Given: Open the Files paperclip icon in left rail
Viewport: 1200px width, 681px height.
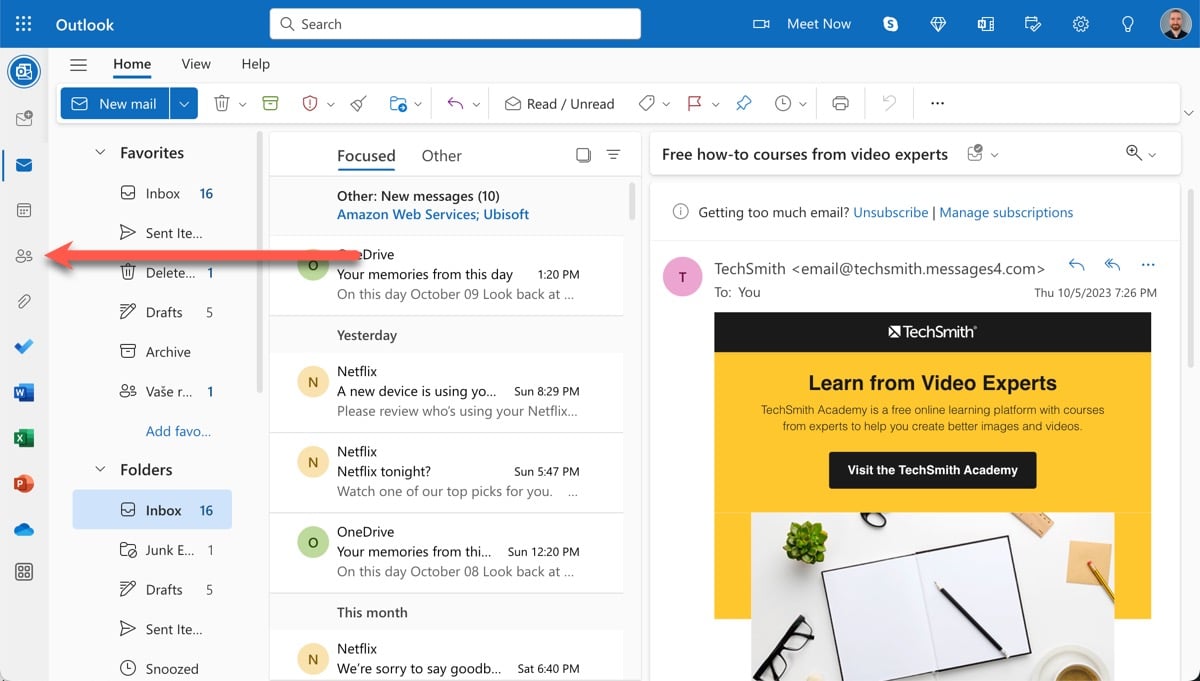Looking at the screenshot, I should 24,301.
